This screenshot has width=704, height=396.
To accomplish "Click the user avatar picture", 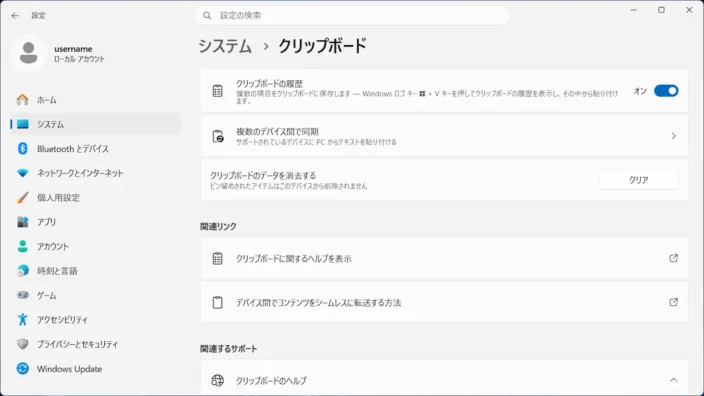I will (x=29, y=53).
